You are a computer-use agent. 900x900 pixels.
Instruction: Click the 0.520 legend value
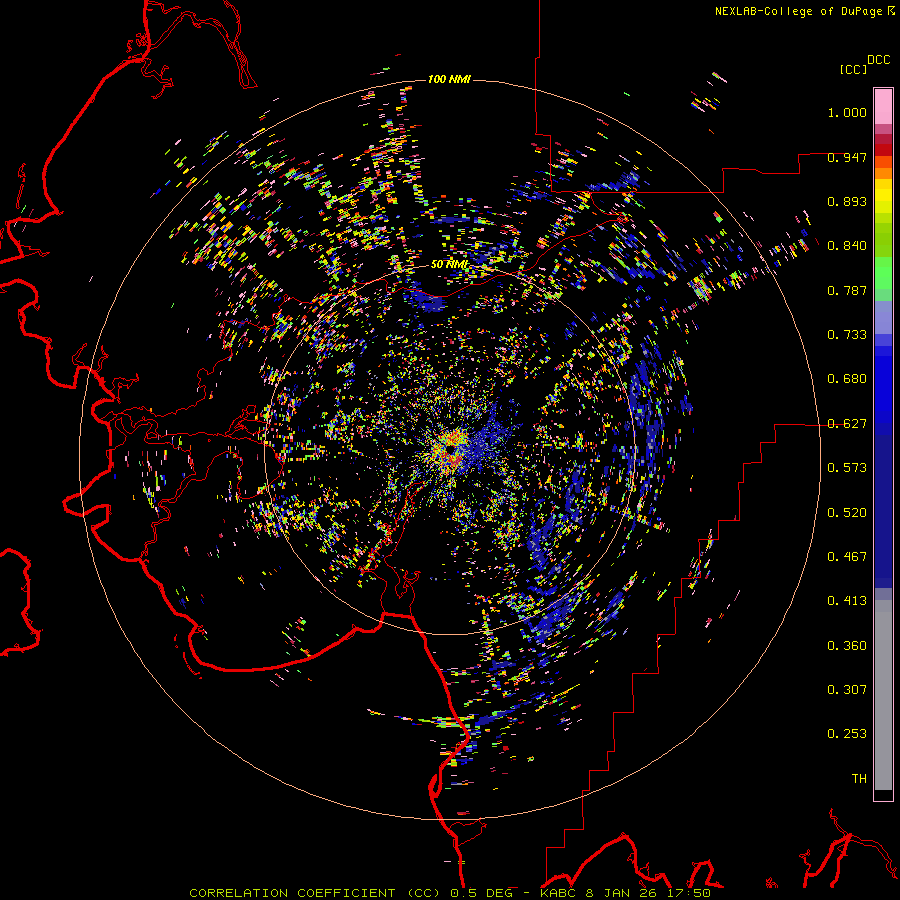click(847, 513)
